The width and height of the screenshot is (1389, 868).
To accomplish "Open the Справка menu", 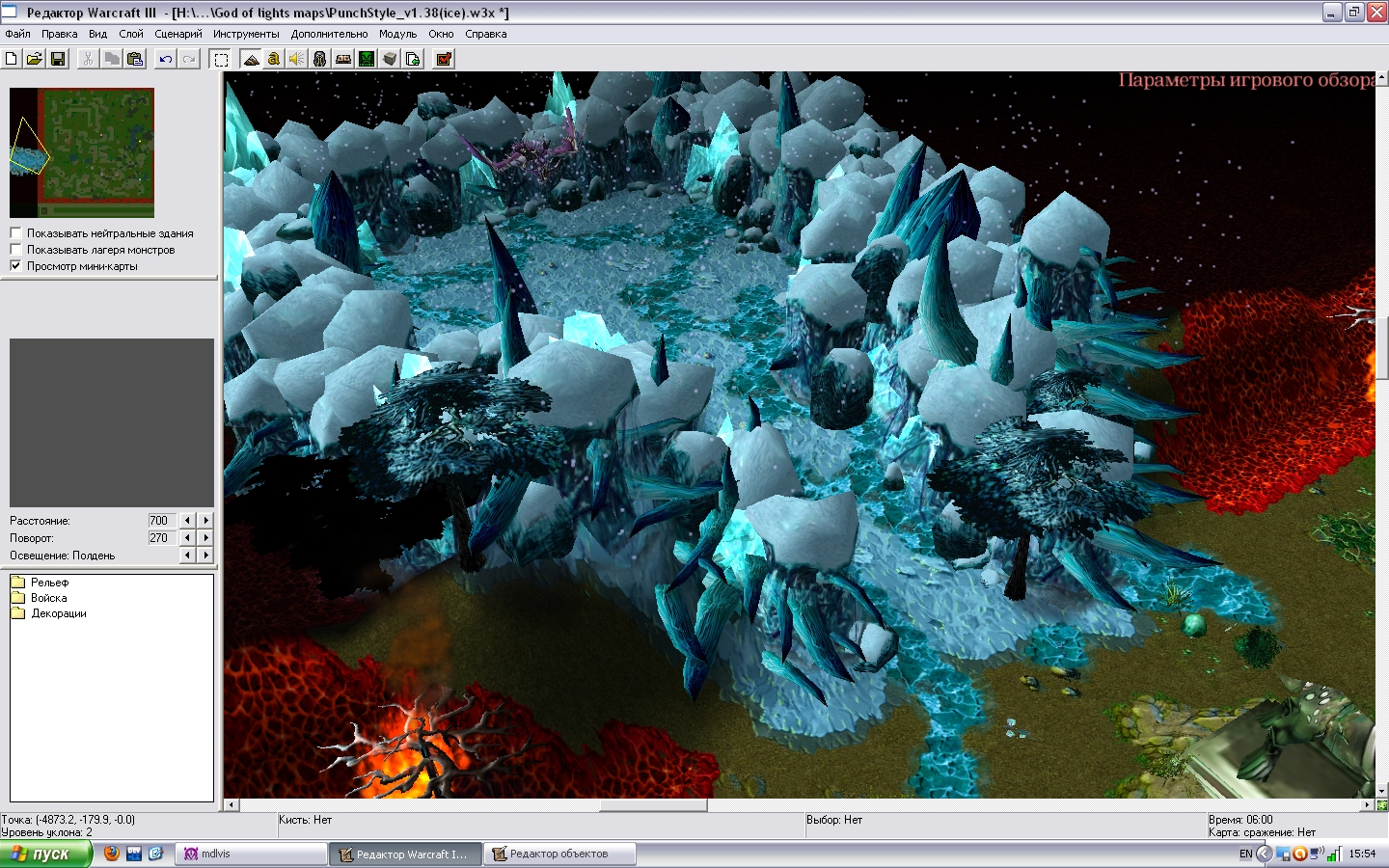I will 485,34.
